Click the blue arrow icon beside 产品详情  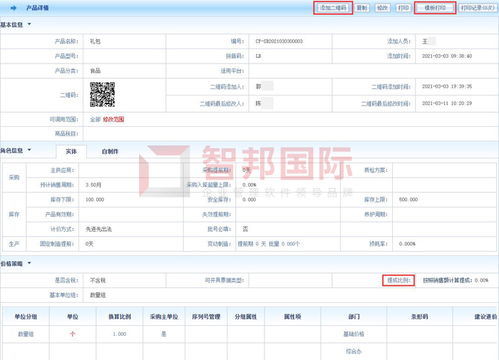pos(13,8)
